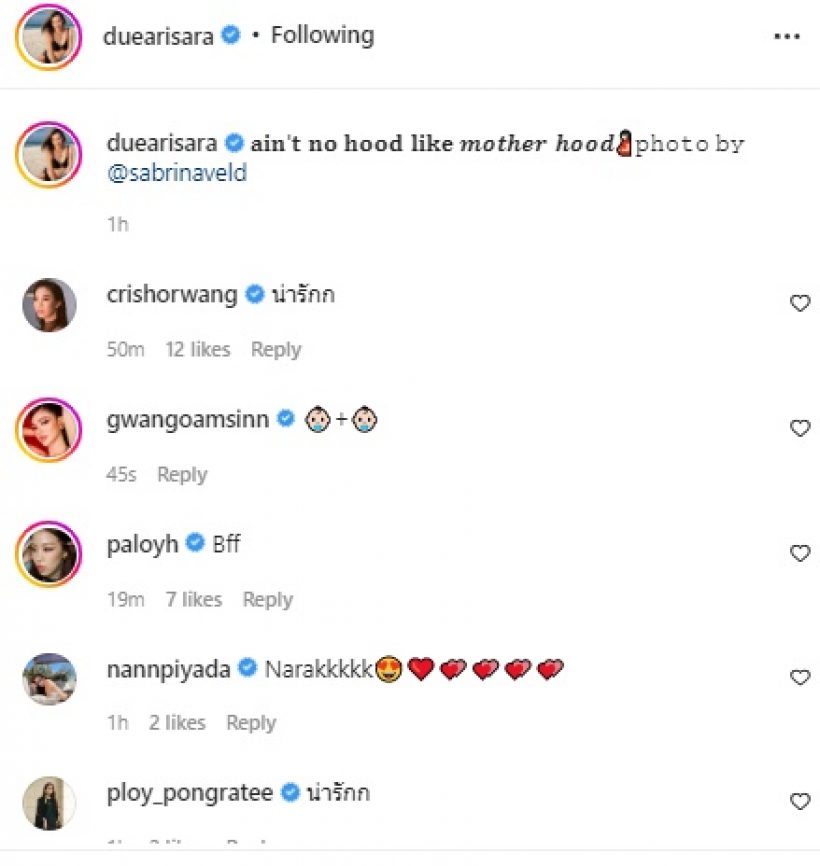View the 12 likes on crishorwang's comment

tap(198, 349)
